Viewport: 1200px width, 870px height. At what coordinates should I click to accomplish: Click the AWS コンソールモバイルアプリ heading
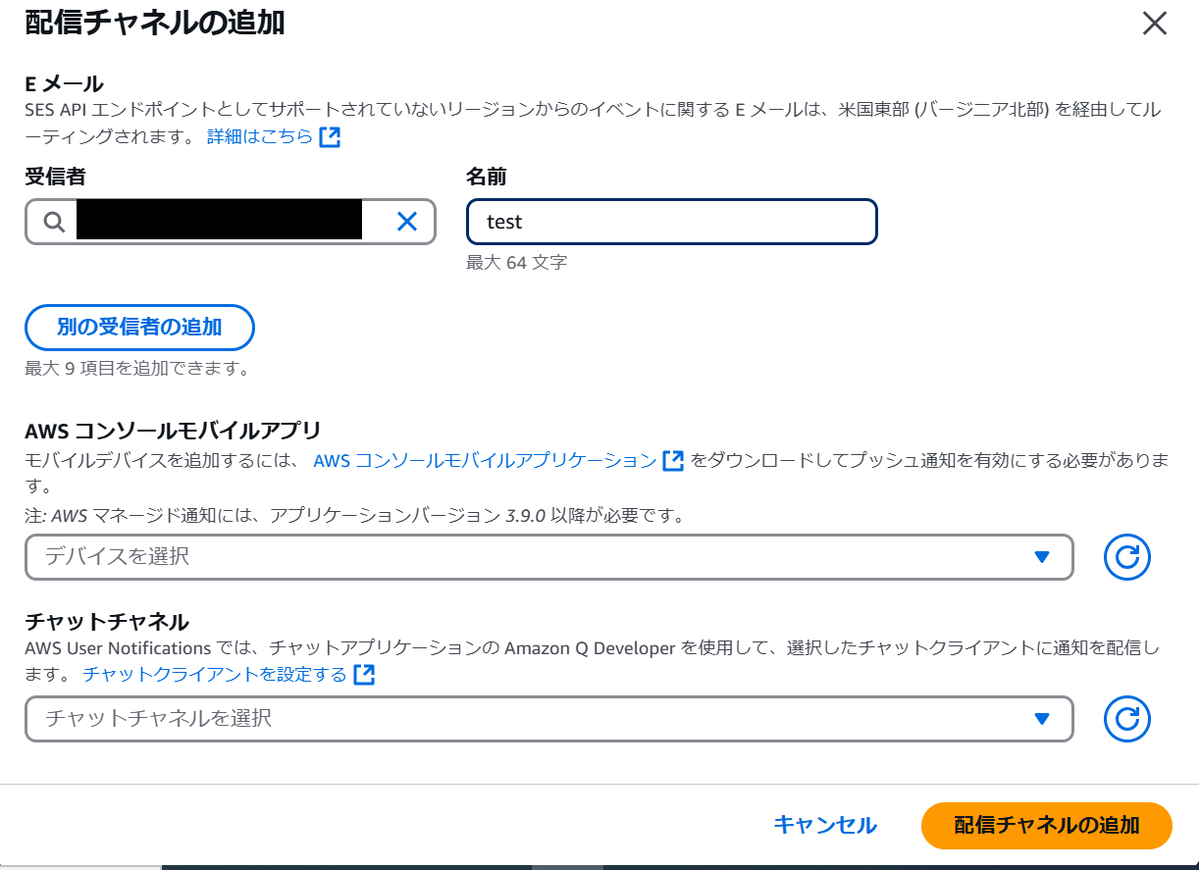[x=173, y=431]
